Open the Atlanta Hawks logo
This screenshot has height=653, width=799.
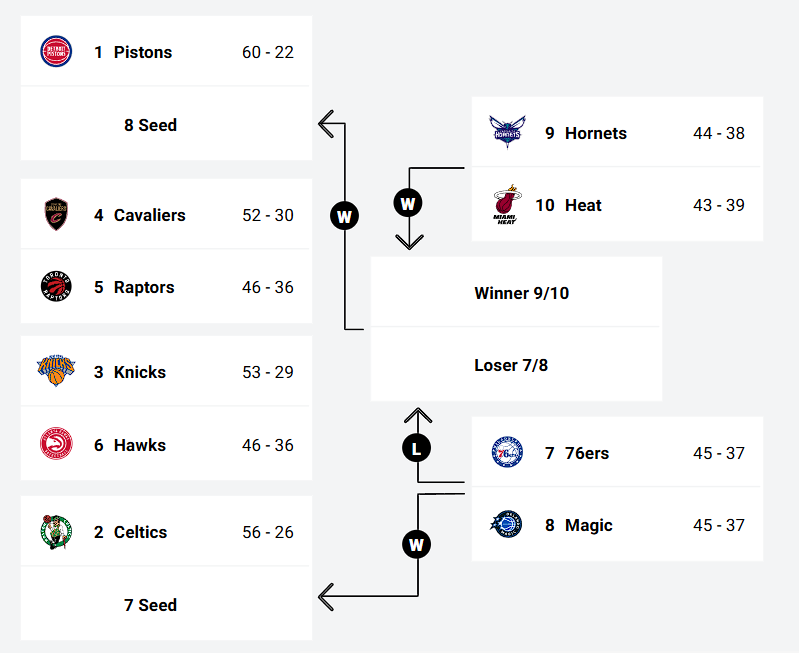coord(56,444)
